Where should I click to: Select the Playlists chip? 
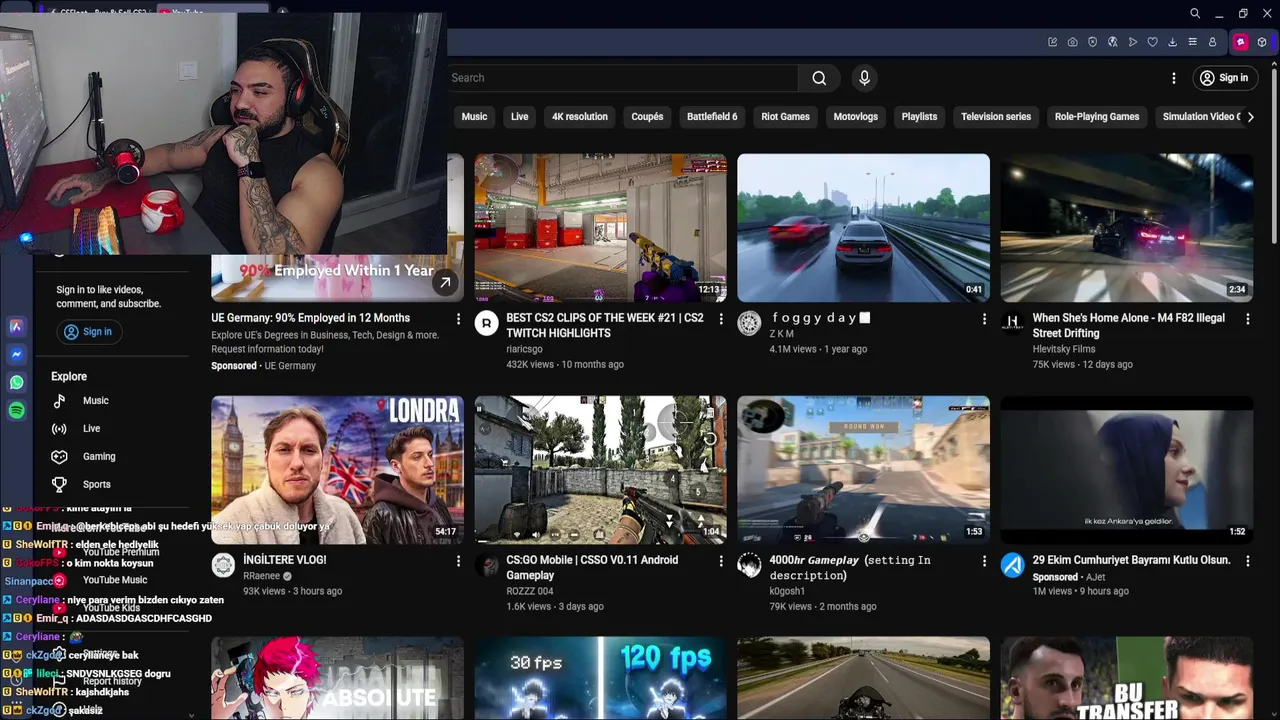(x=919, y=117)
